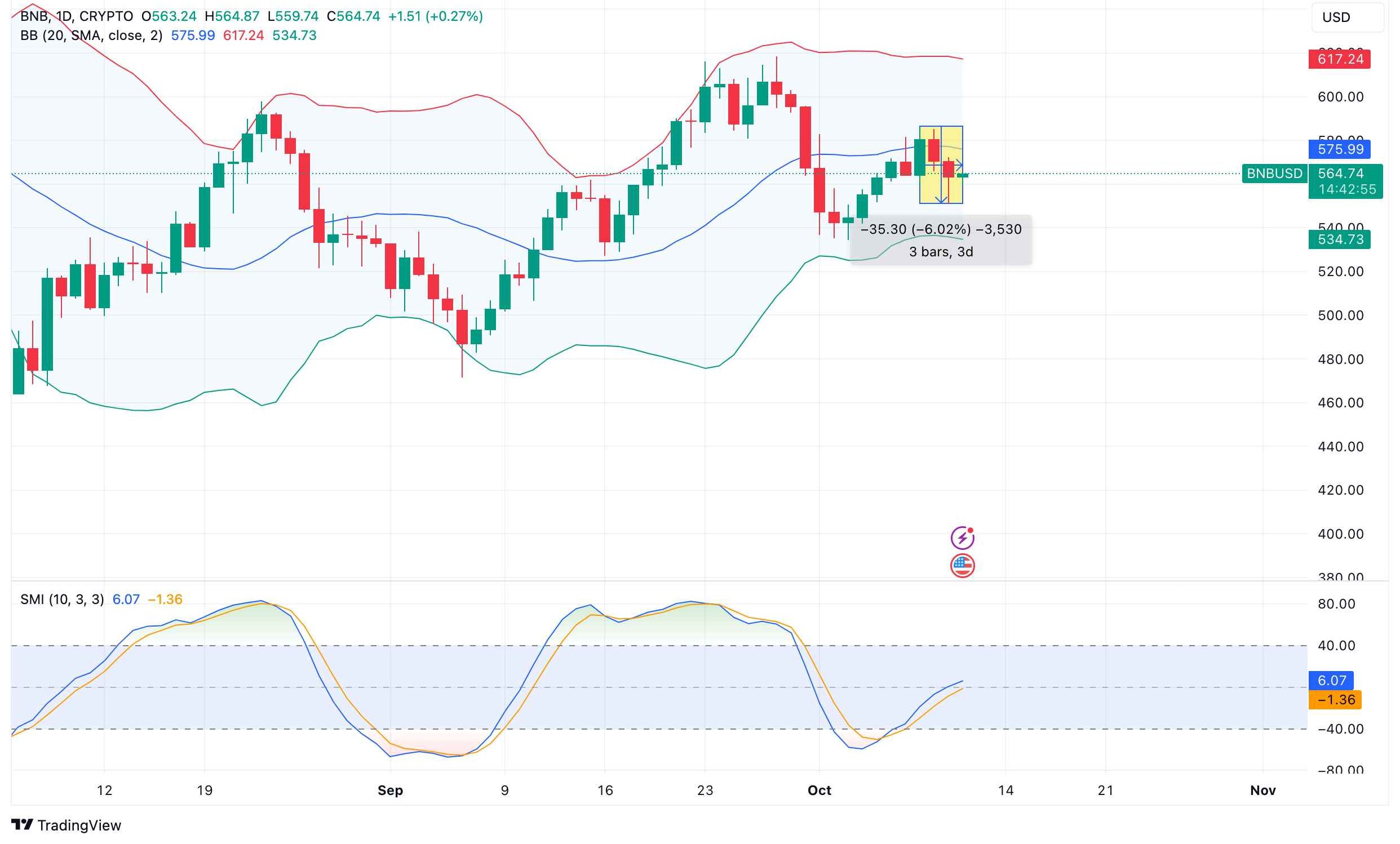Click the Sep label on time axis
1400x844 pixels.
tap(391, 790)
